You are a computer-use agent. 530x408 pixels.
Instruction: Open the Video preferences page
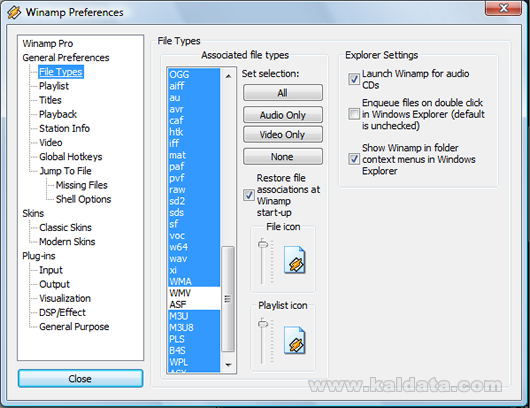pos(51,143)
